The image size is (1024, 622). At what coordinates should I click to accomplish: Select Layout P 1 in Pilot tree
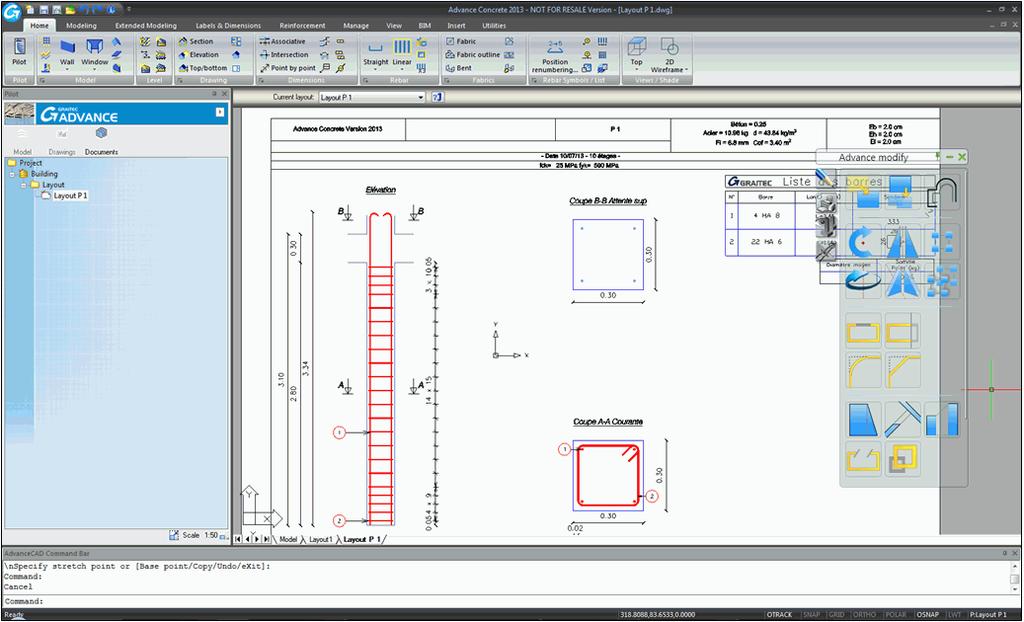(x=70, y=195)
